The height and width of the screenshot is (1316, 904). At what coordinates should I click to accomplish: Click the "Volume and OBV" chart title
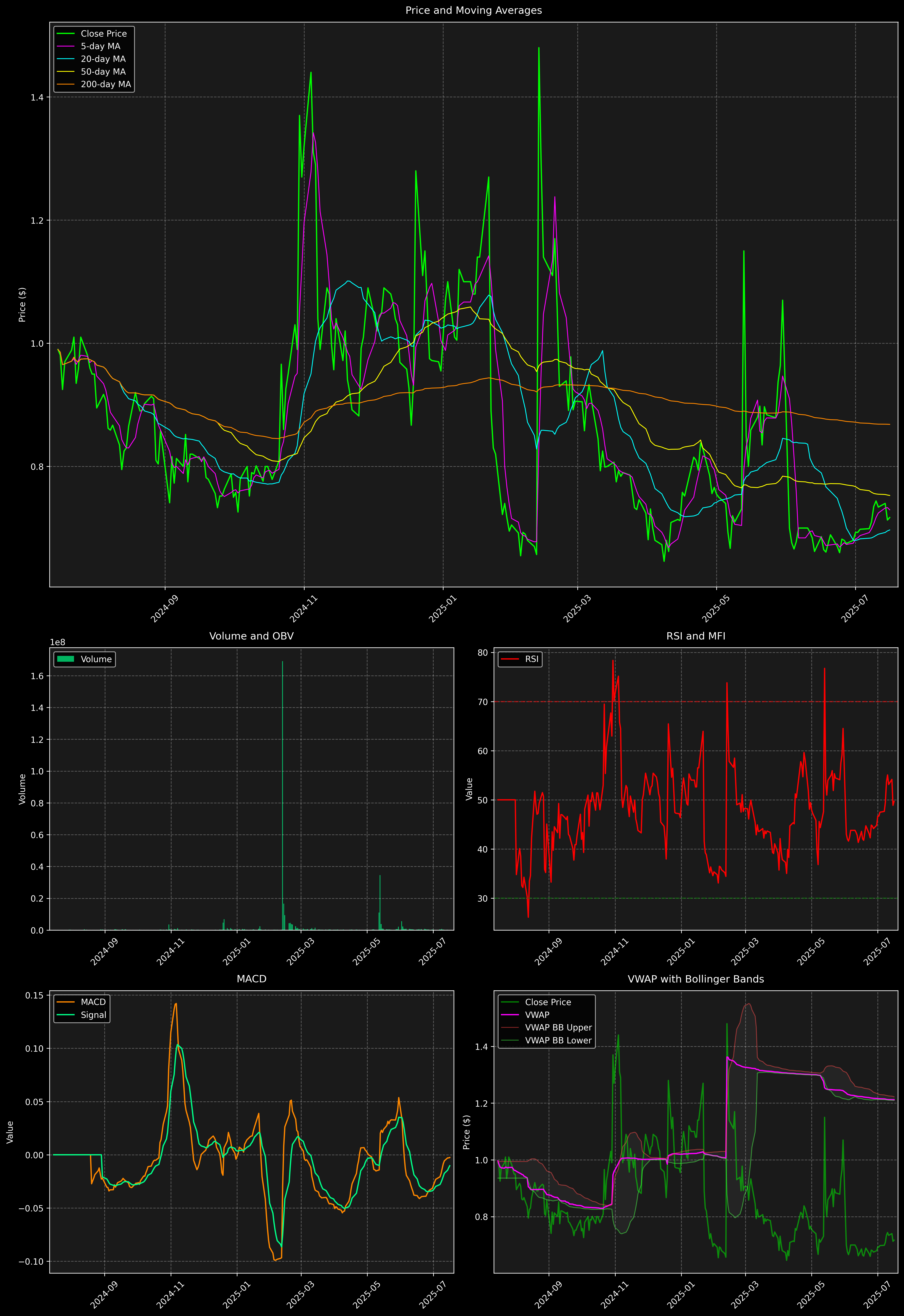pos(252,636)
